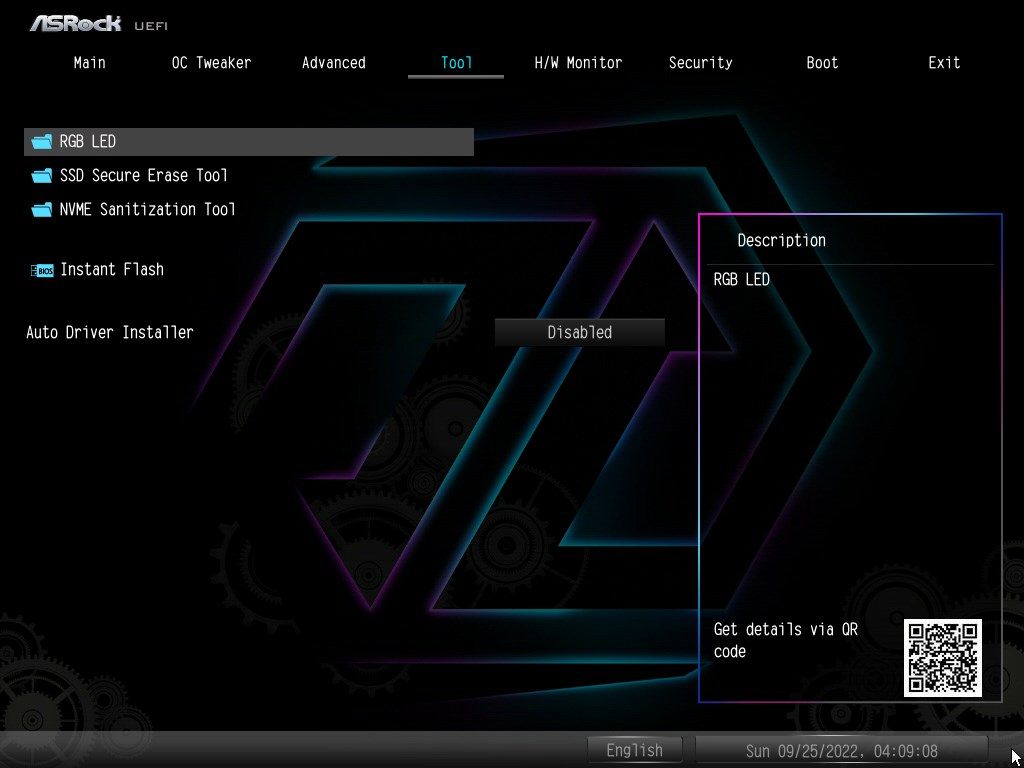Open the Auto Driver Installer Disabled dropdown
The width and height of the screenshot is (1024, 768).
(x=579, y=332)
